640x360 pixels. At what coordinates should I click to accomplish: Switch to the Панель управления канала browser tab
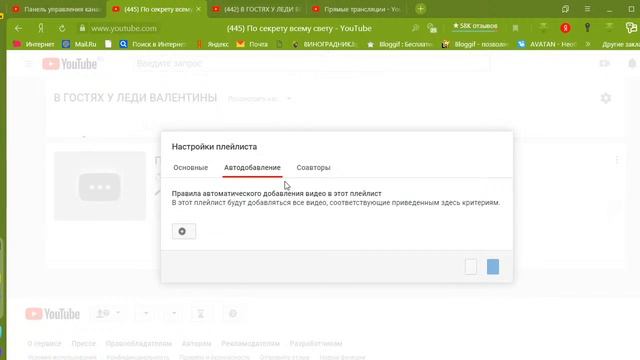56,9
